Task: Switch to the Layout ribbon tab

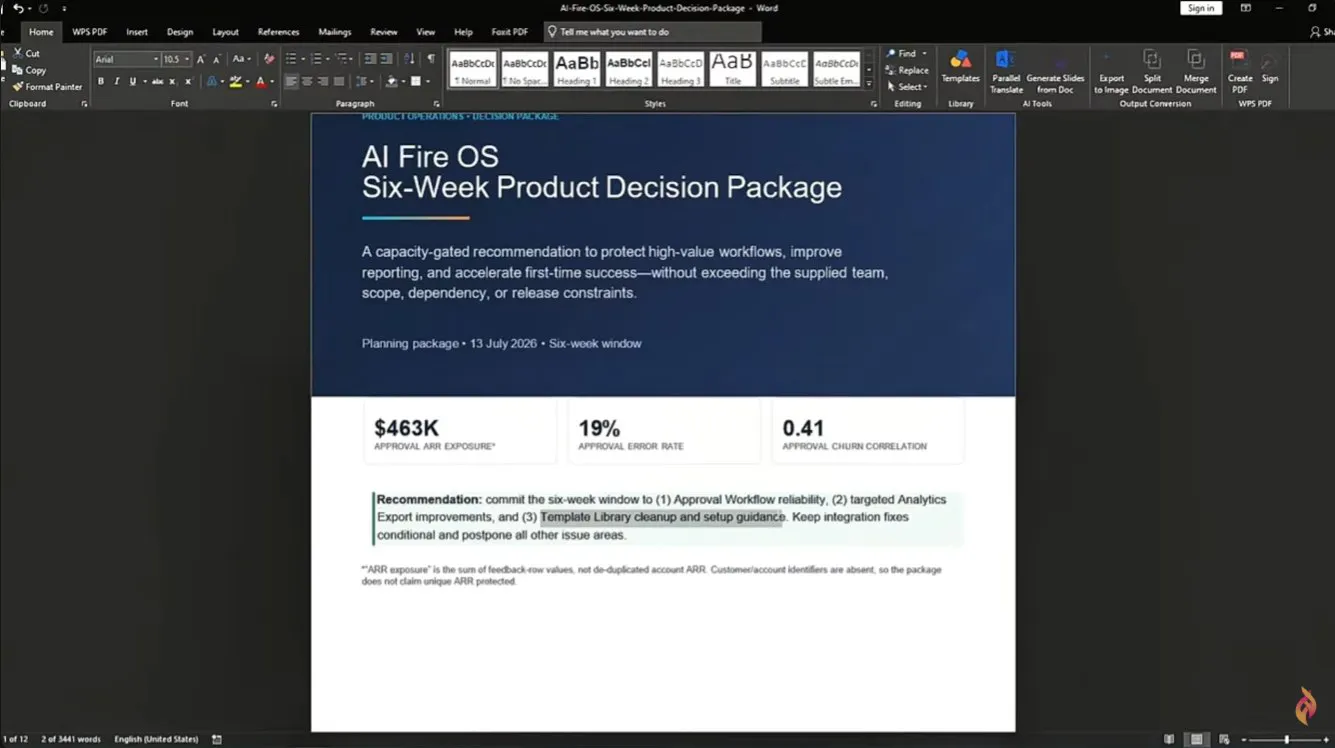Action: (226, 32)
